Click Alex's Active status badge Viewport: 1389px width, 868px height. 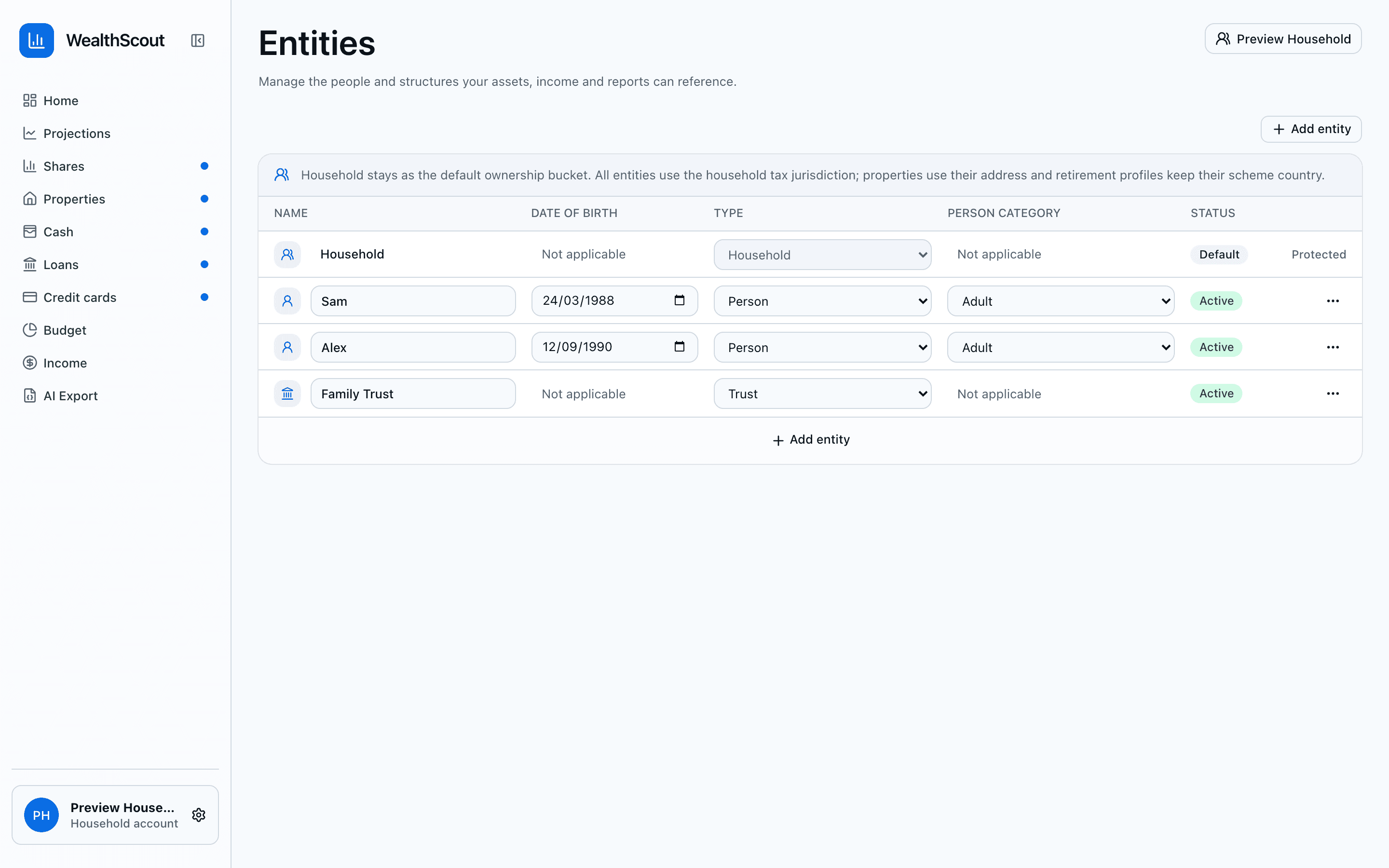coord(1216,347)
